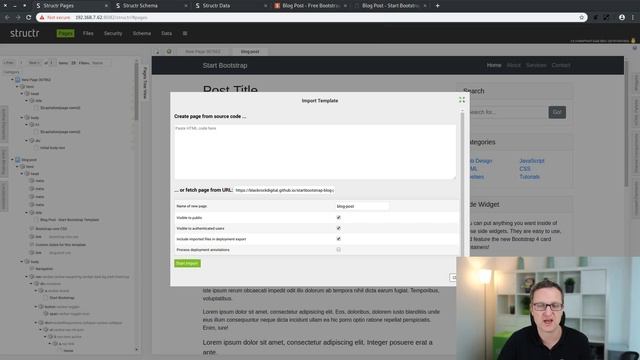The width and height of the screenshot is (640, 360).
Task: Collapse the html node under blog-post
Action: click(17, 167)
